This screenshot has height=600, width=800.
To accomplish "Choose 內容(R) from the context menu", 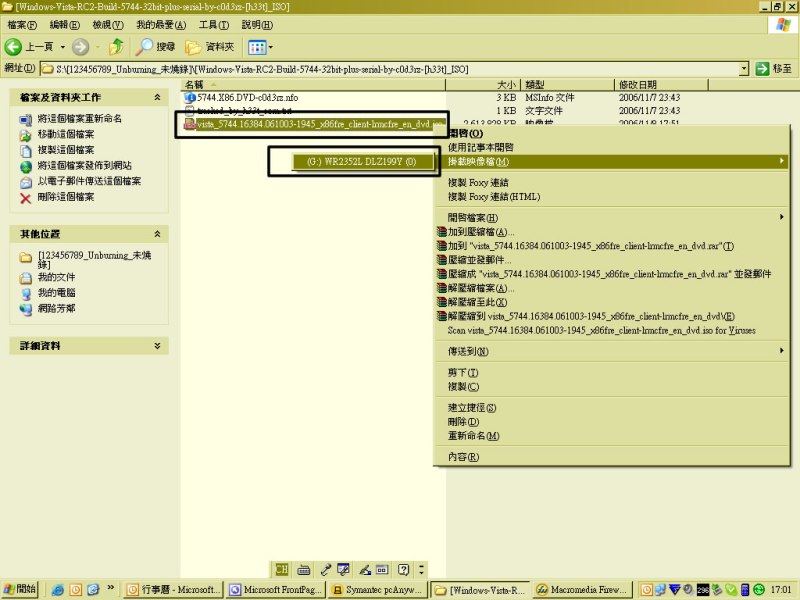I will [611, 457].
